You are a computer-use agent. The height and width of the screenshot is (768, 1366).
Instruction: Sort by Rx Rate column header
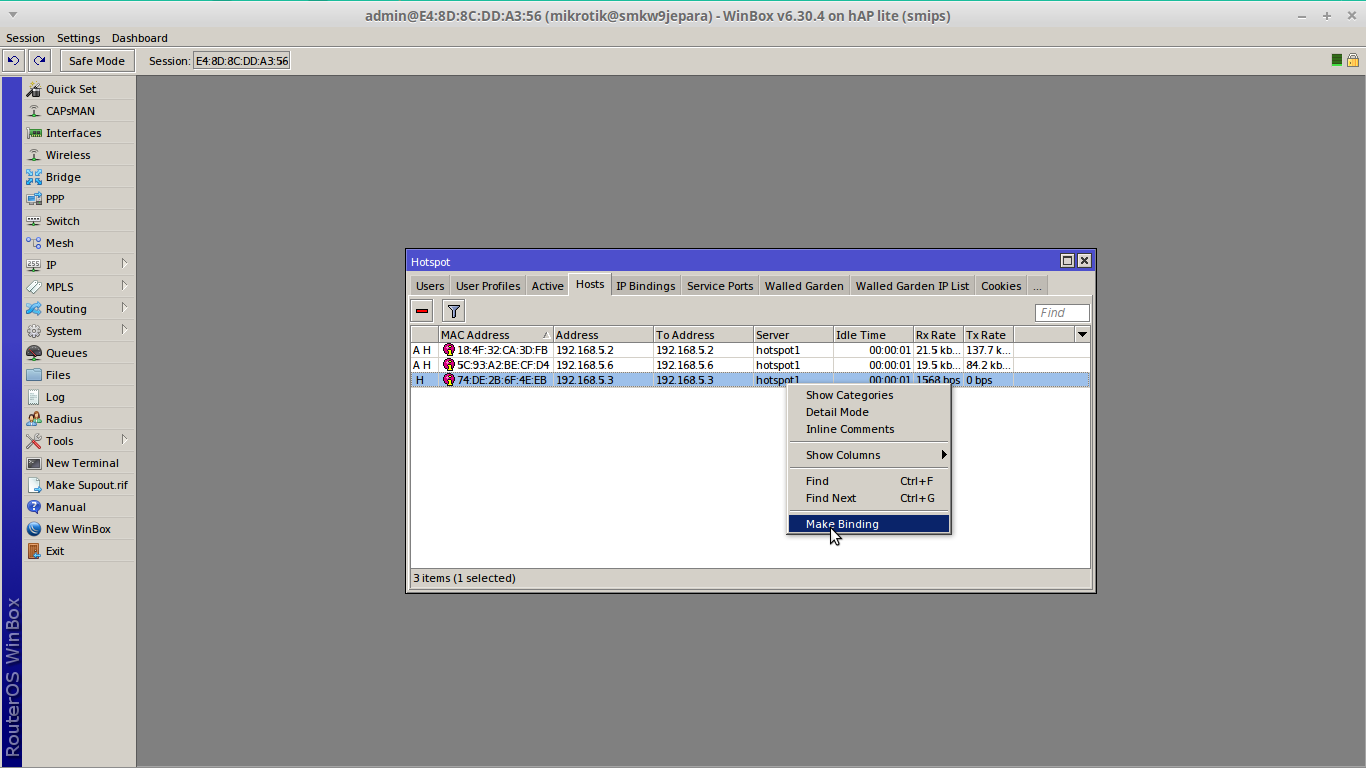point(938,335)
